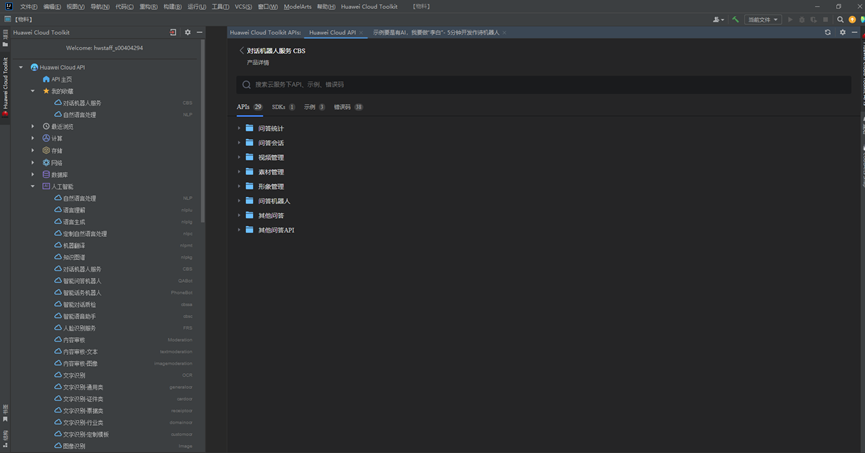The width and height of the screenshot is (865, 453).
Task: Open the Huawei Cloud Toolkit menu in the menu bar
Action: point(369,7)
